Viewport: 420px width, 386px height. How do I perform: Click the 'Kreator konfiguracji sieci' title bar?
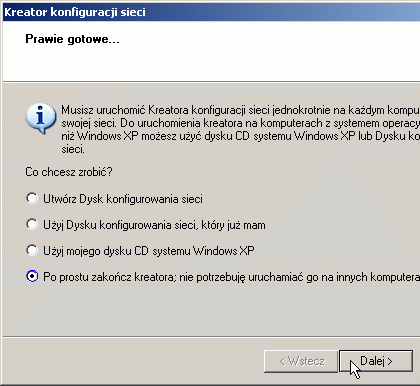(x=211, y=12)
